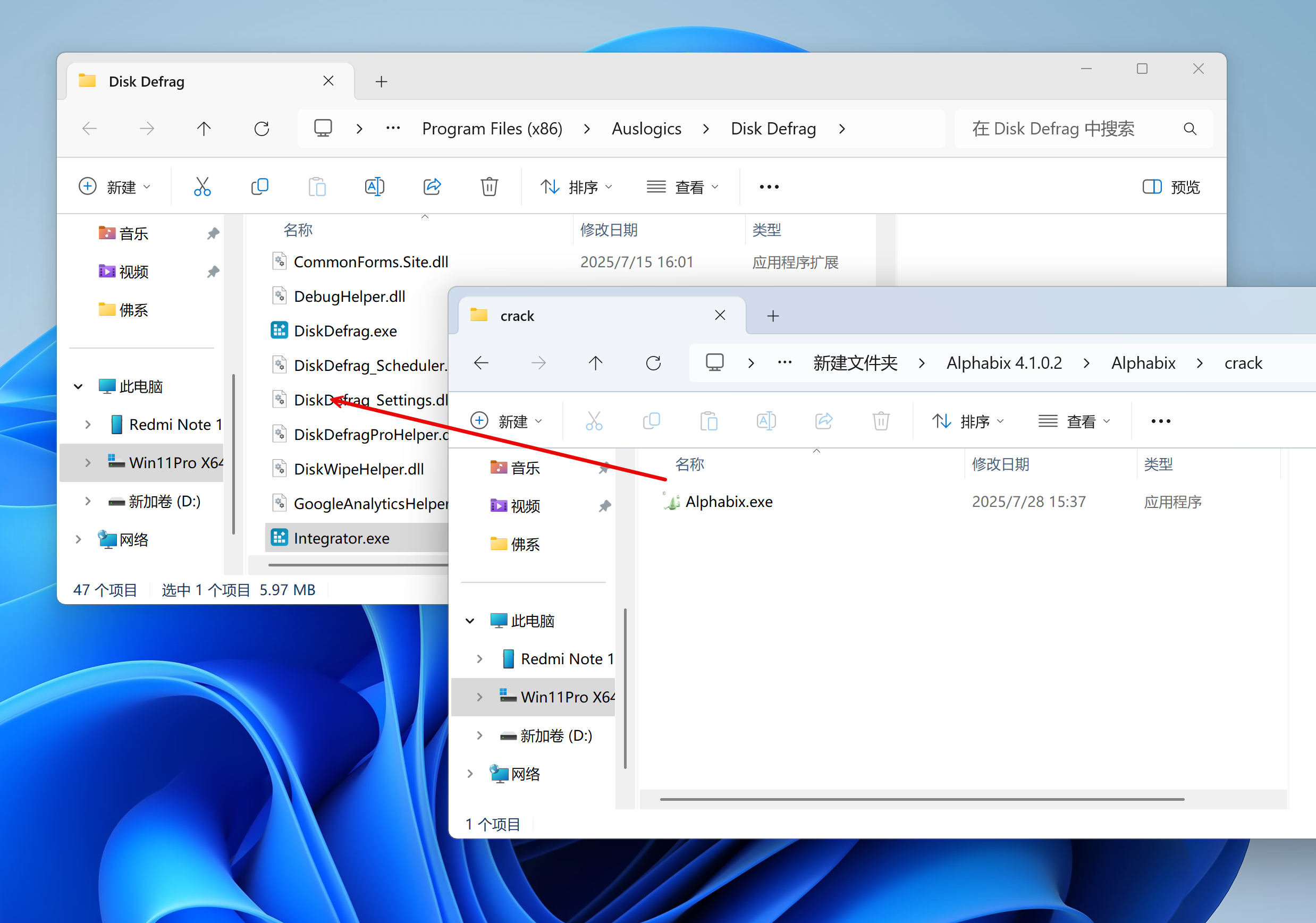Open new tab next to crack tab
1316x923 pixels.
click(773, 316)
